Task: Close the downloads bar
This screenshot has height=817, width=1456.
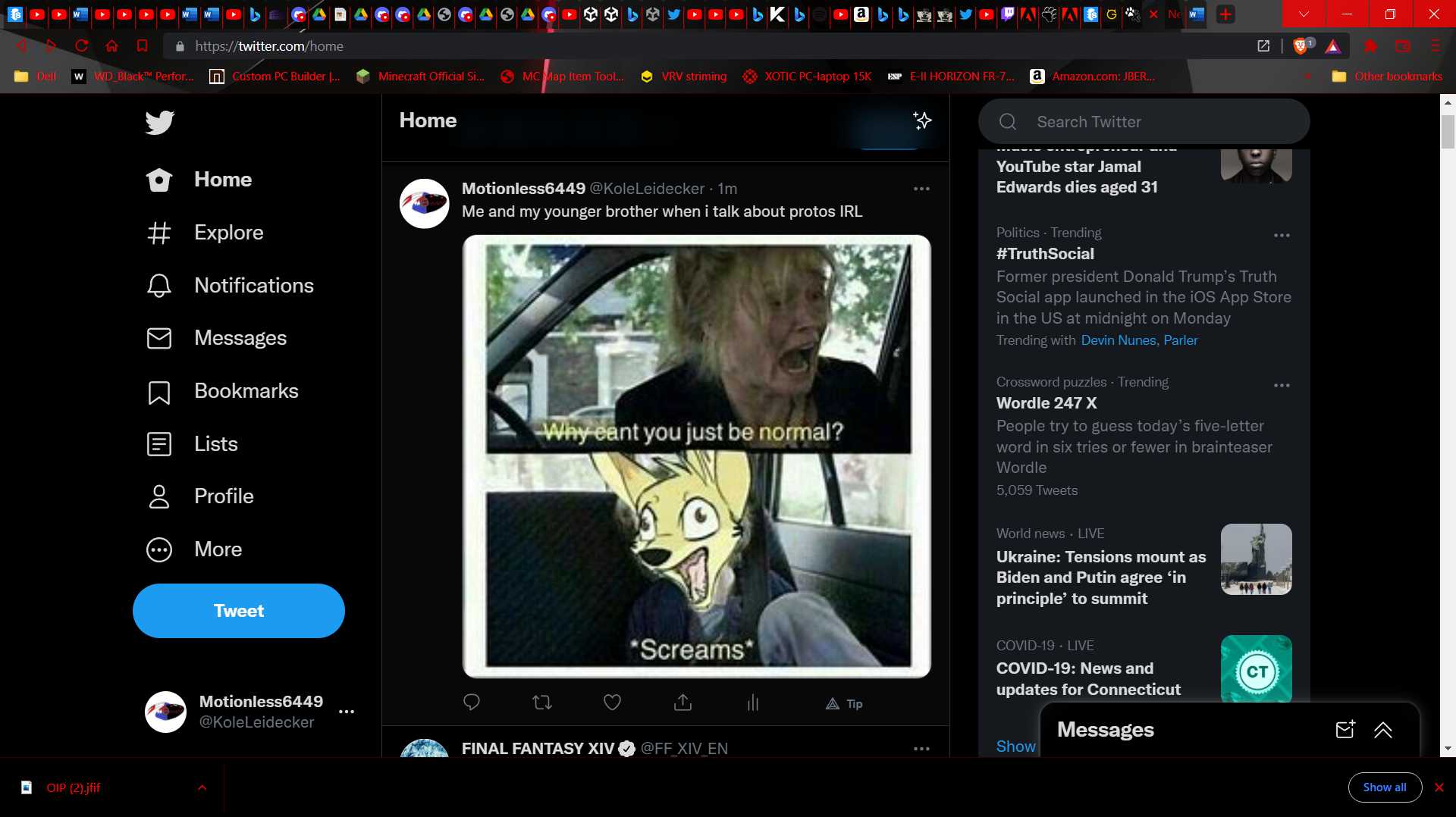Action: [1439, 787]
